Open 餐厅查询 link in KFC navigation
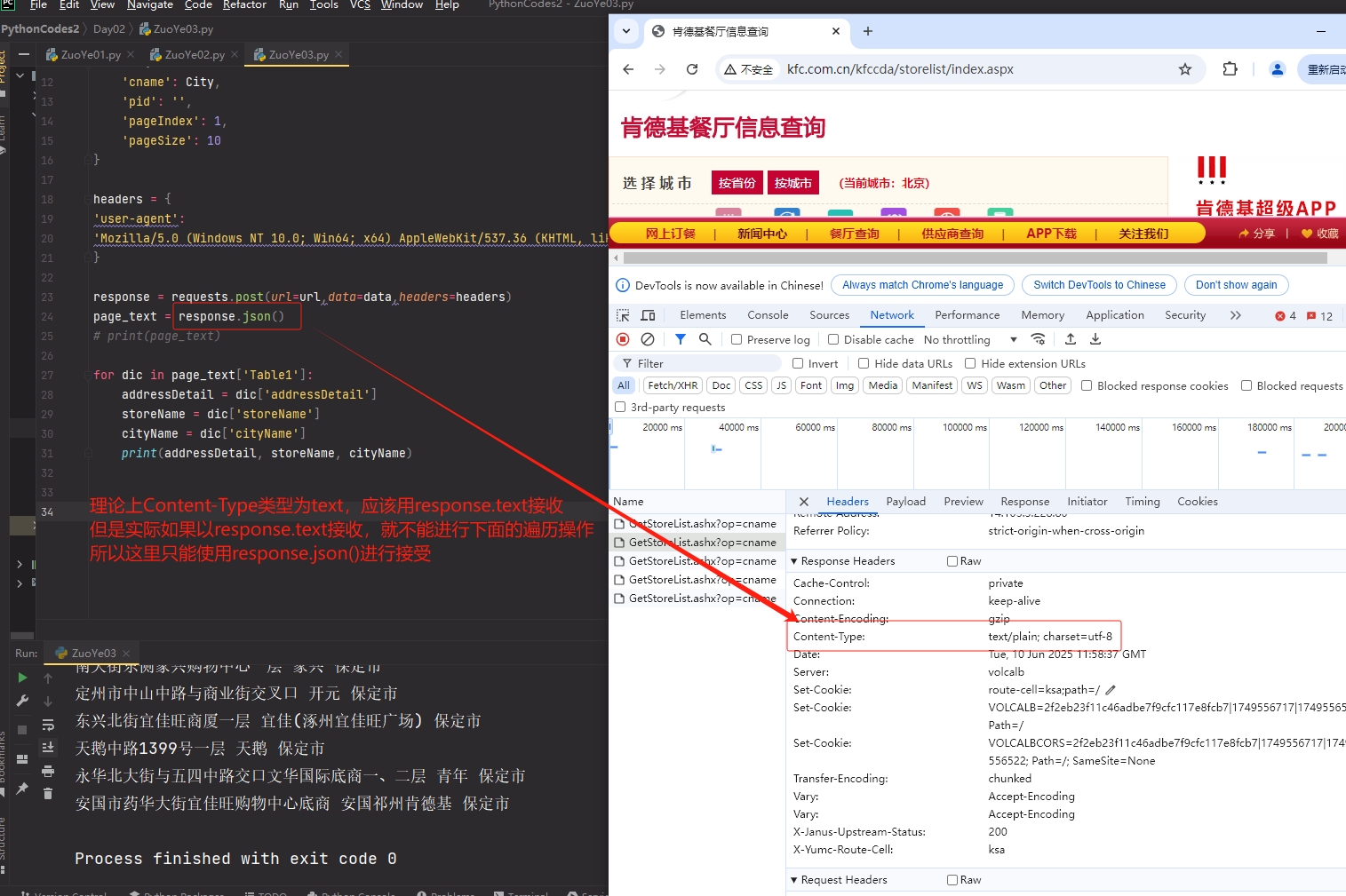This screenshot has height=896, width=1346. [854, 234]
